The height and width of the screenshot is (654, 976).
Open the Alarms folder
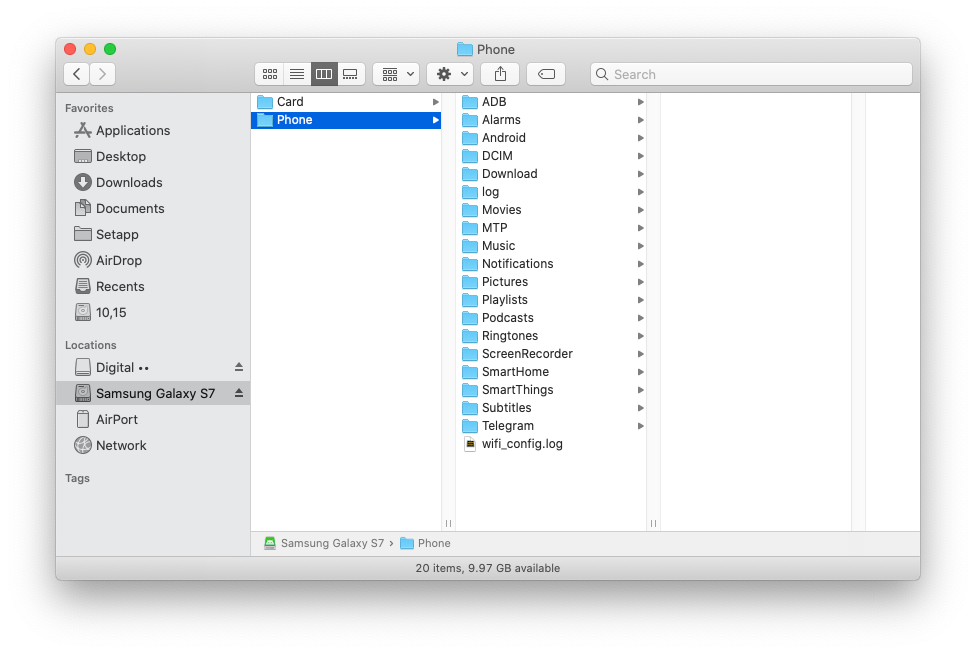coord(551,119)
